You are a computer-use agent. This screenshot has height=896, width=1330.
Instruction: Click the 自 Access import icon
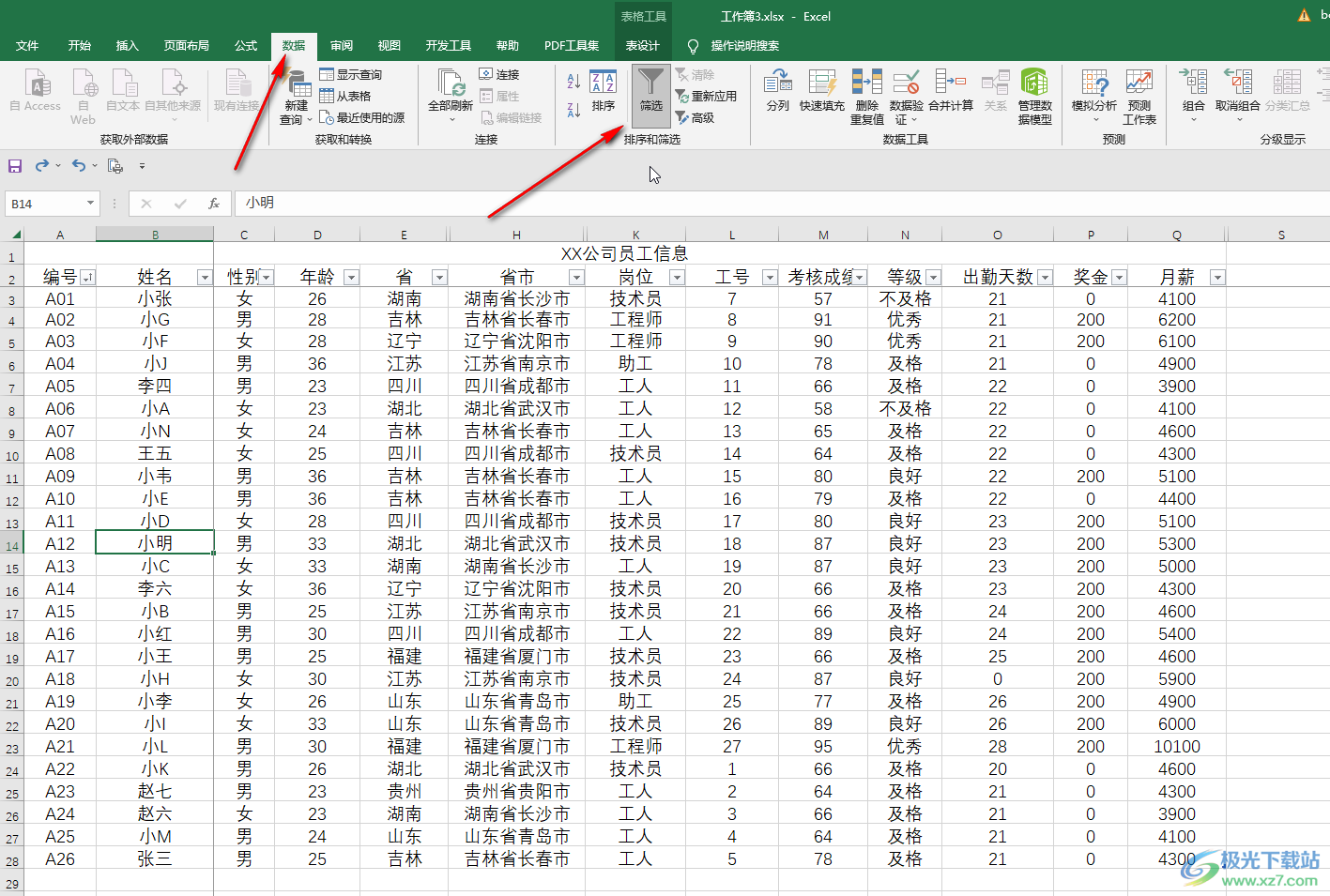pyautogui.click(x=36, y=91)
